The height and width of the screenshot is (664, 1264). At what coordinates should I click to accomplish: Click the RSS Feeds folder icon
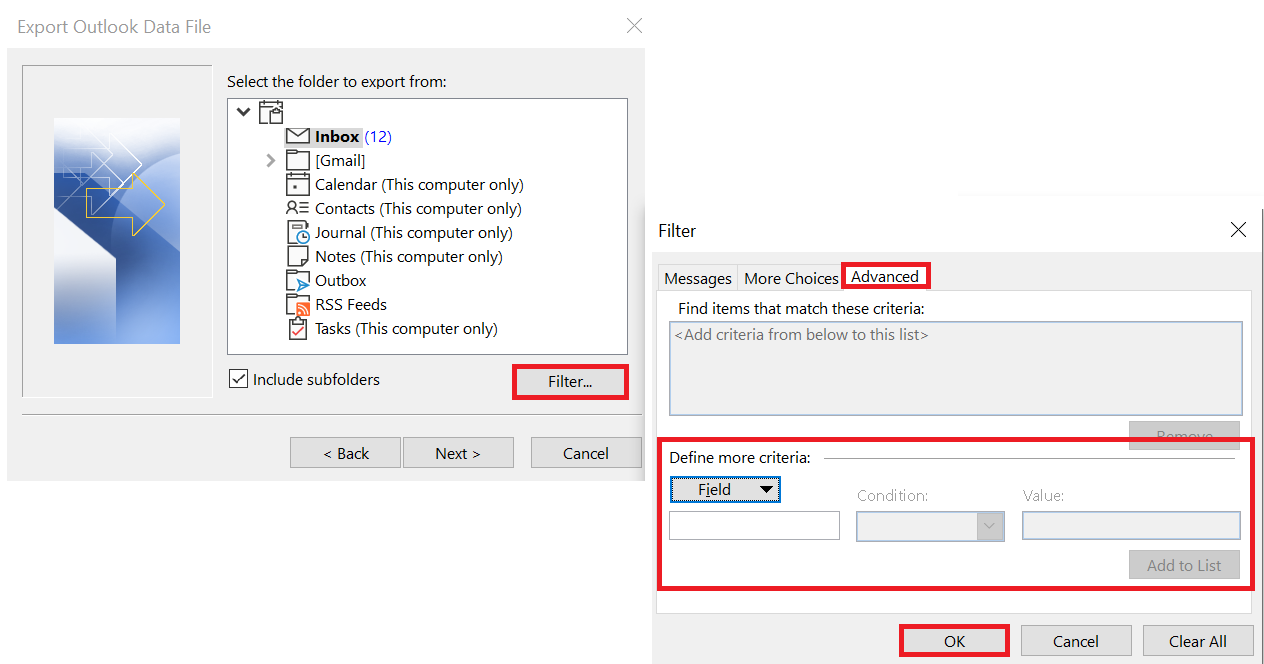coord(297,304)
